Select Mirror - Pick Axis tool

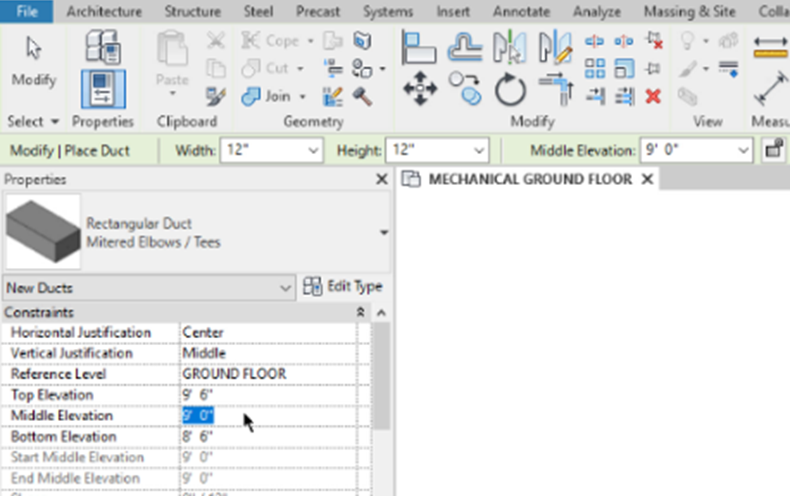[509, 48]
